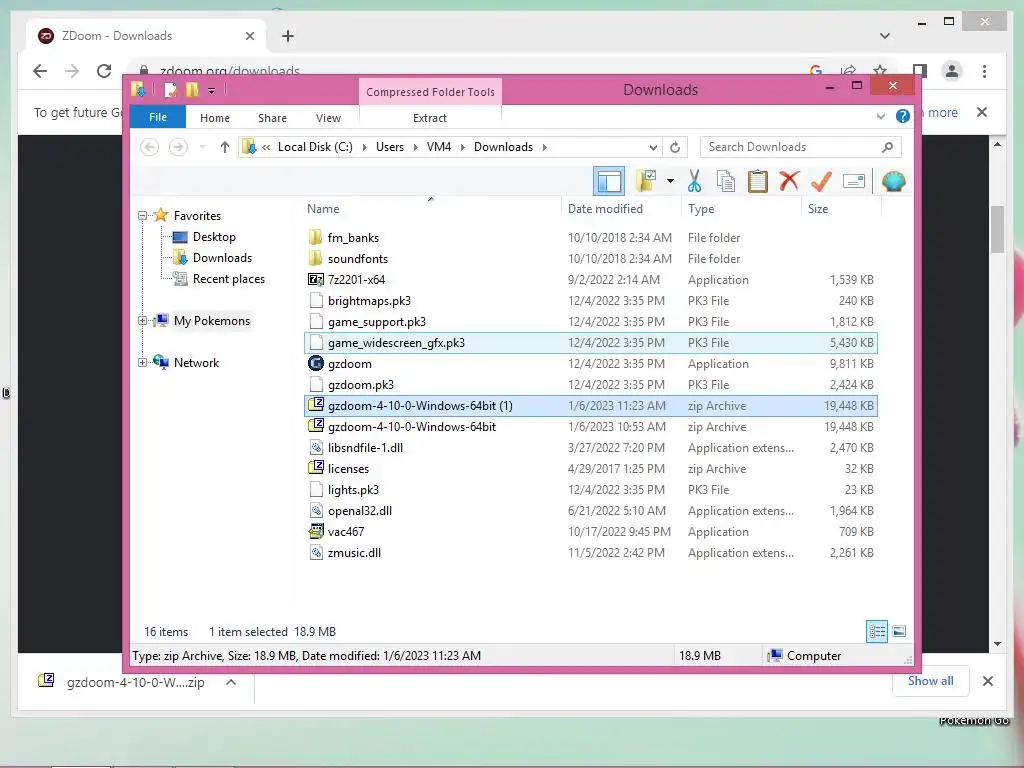Image resolution: width=1024 pixels, height=768 pixels.
Task: Switch to the Share ribbon tab
Action: (272, 118)
